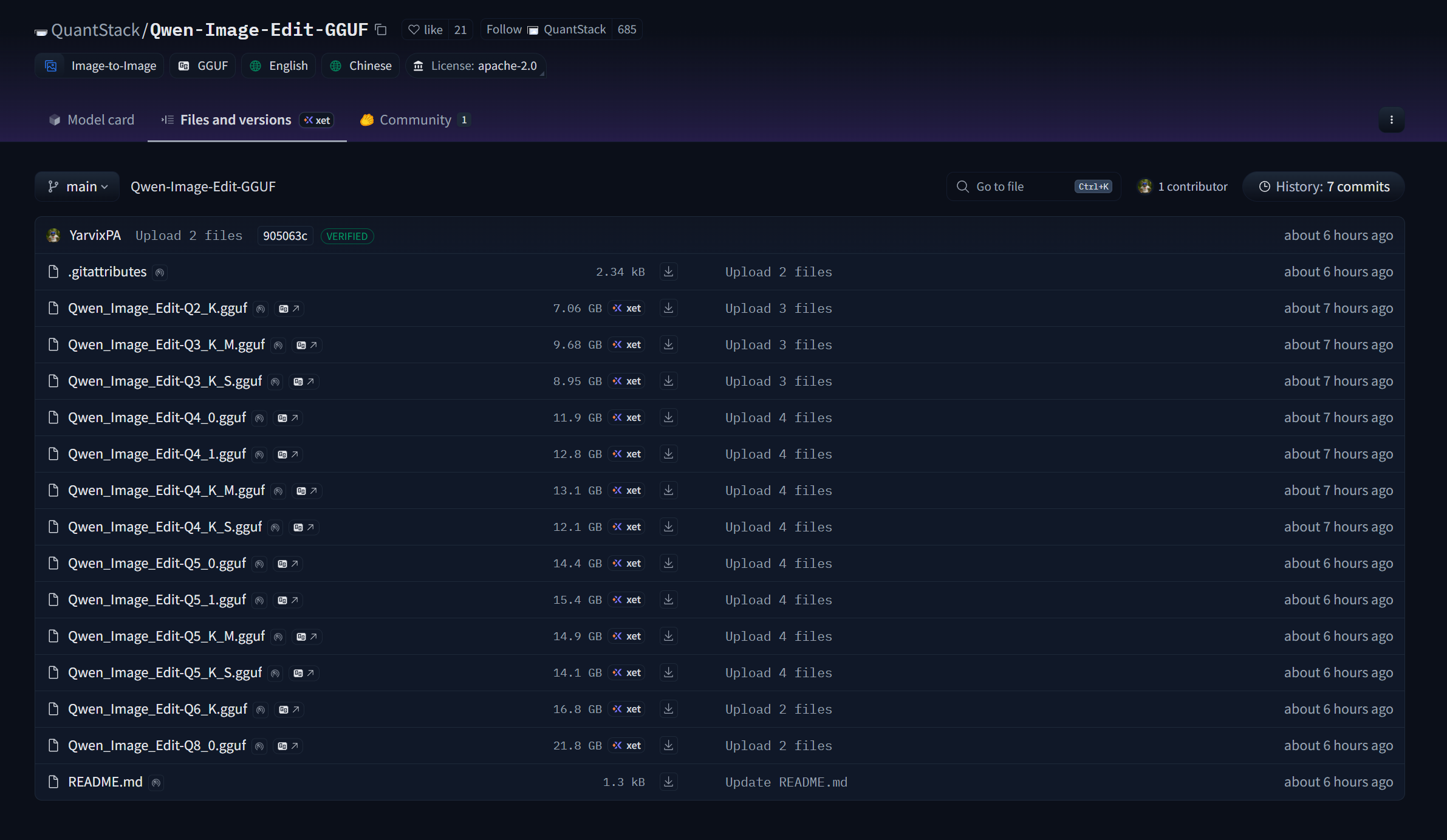Filter by the GGUF tag
Screen dimensions: 1447x840
pyautogui.click(x=203, y=66)
